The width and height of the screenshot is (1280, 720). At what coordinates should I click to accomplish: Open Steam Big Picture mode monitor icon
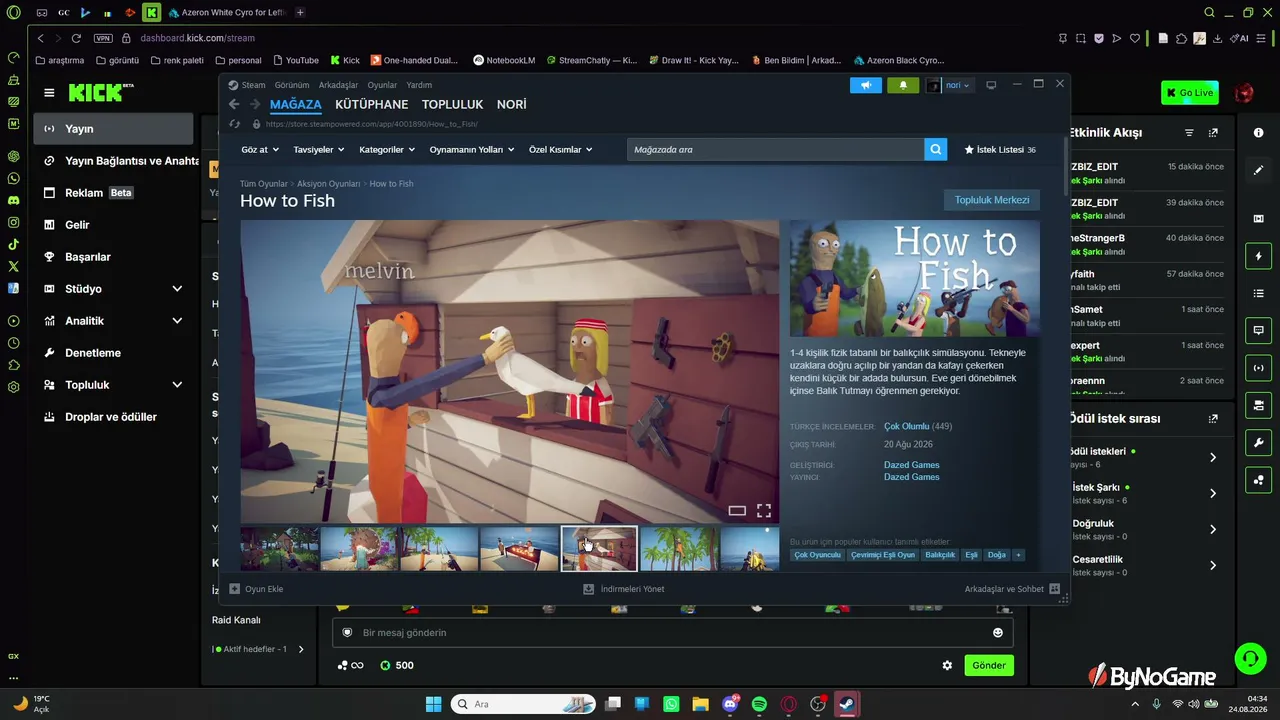[x=991, y=85]
